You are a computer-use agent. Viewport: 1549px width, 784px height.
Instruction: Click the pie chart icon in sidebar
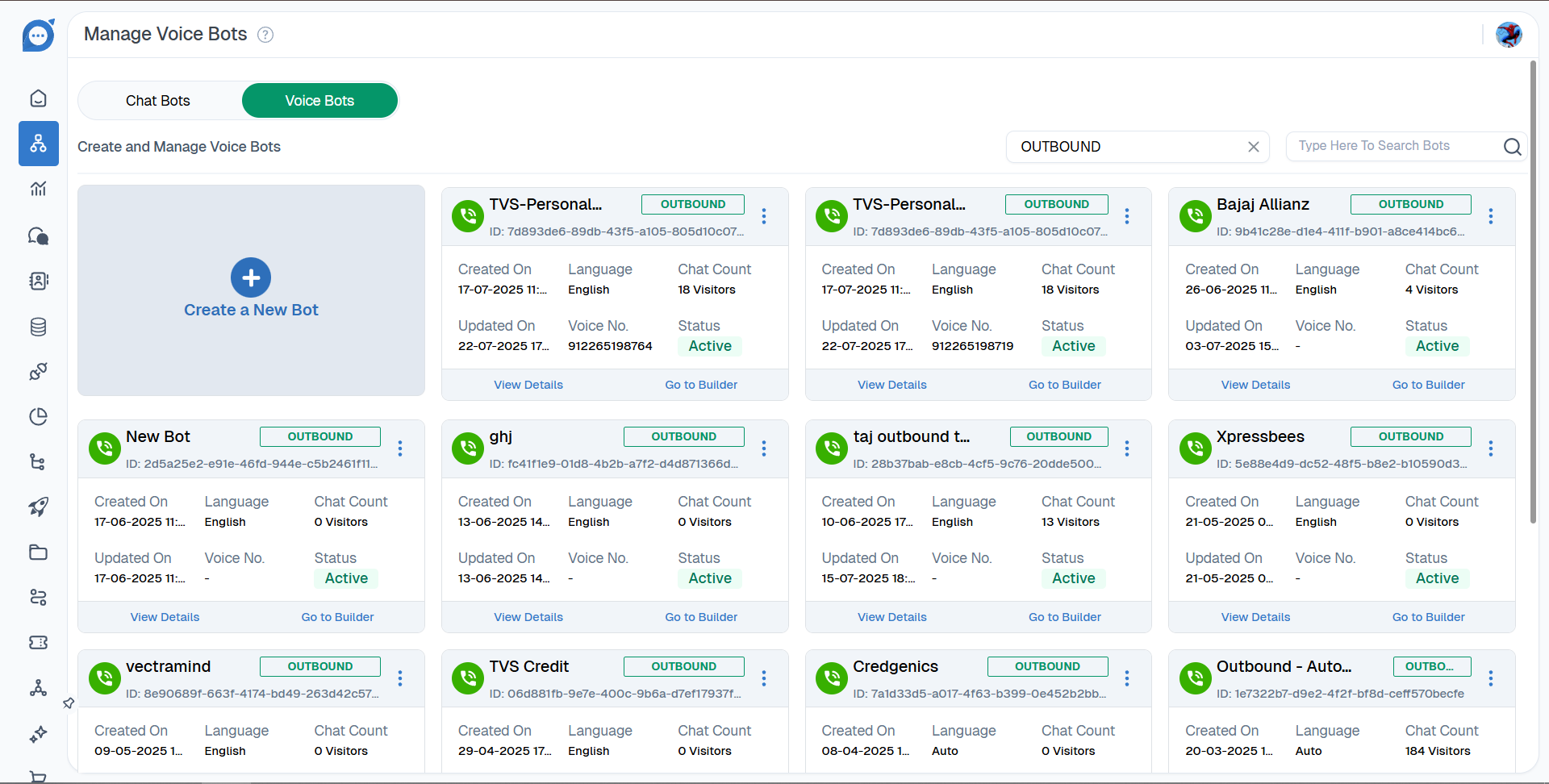point(38,416)
